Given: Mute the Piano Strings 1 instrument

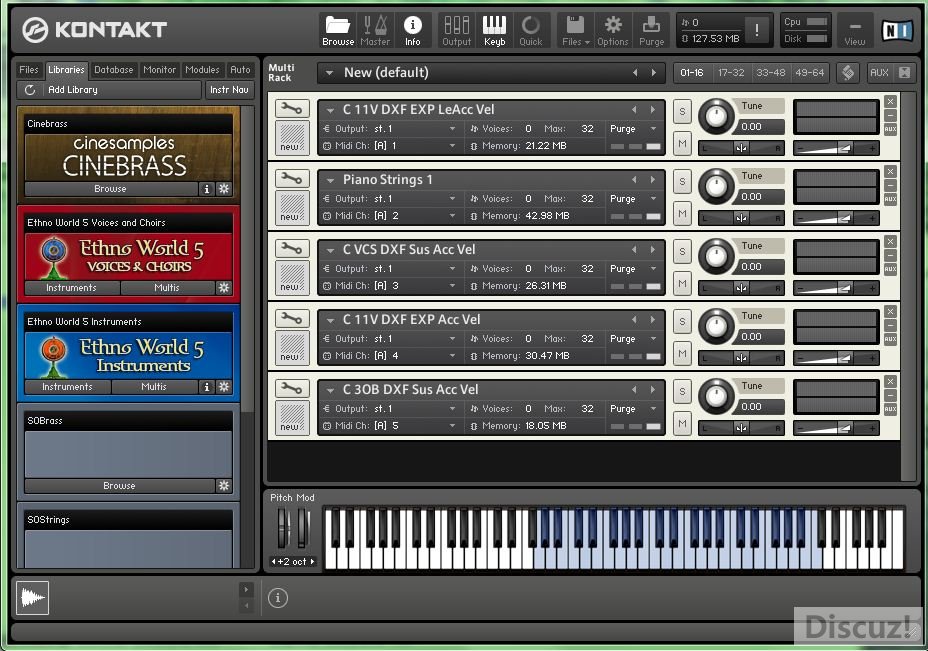Looking at the screenshot, I should (x=682, y=213).
